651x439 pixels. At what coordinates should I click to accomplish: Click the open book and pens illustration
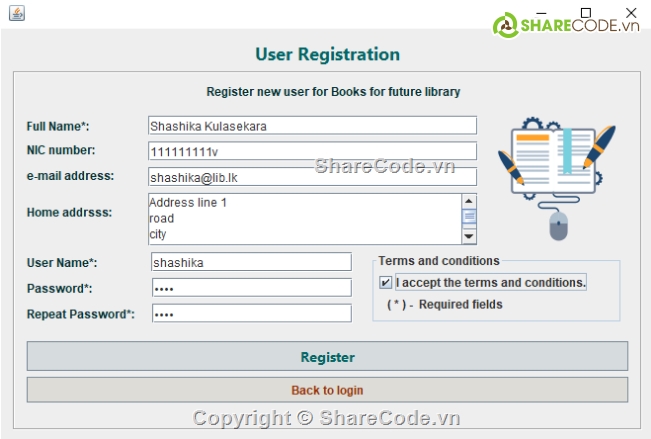(556, 160)
